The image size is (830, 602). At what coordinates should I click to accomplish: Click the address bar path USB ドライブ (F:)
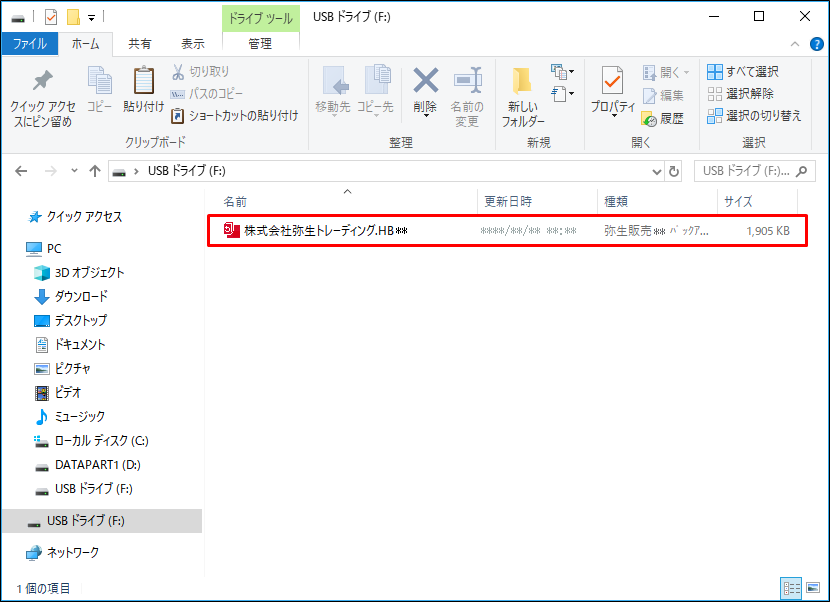click(186, 171)
